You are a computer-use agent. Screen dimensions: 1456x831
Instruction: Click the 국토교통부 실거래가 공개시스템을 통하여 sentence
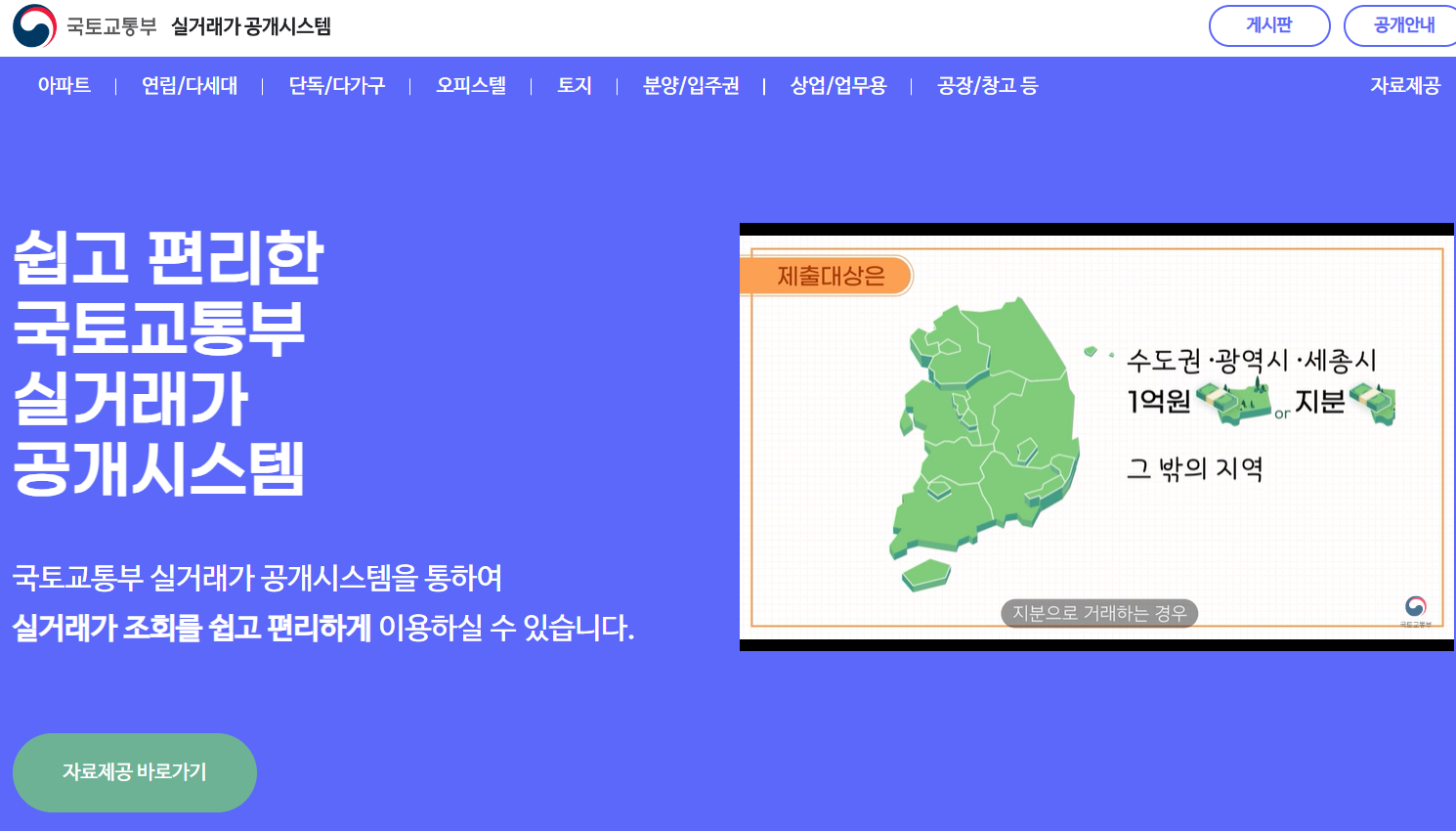257,578
